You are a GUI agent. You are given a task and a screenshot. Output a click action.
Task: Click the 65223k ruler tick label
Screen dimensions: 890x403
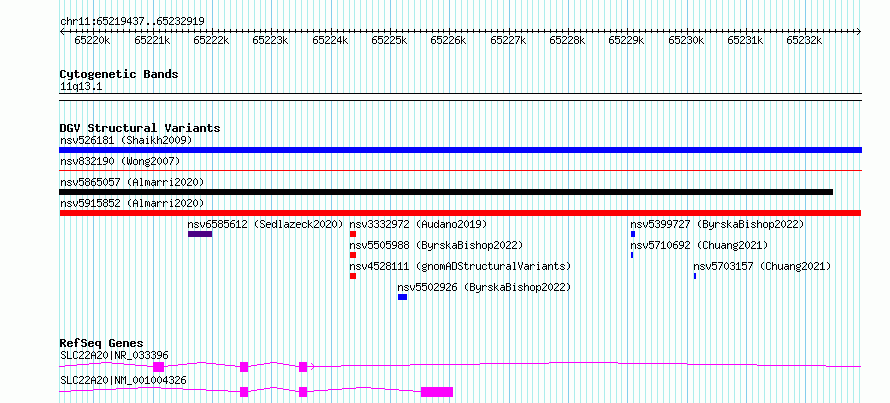(x=270, y=40)
